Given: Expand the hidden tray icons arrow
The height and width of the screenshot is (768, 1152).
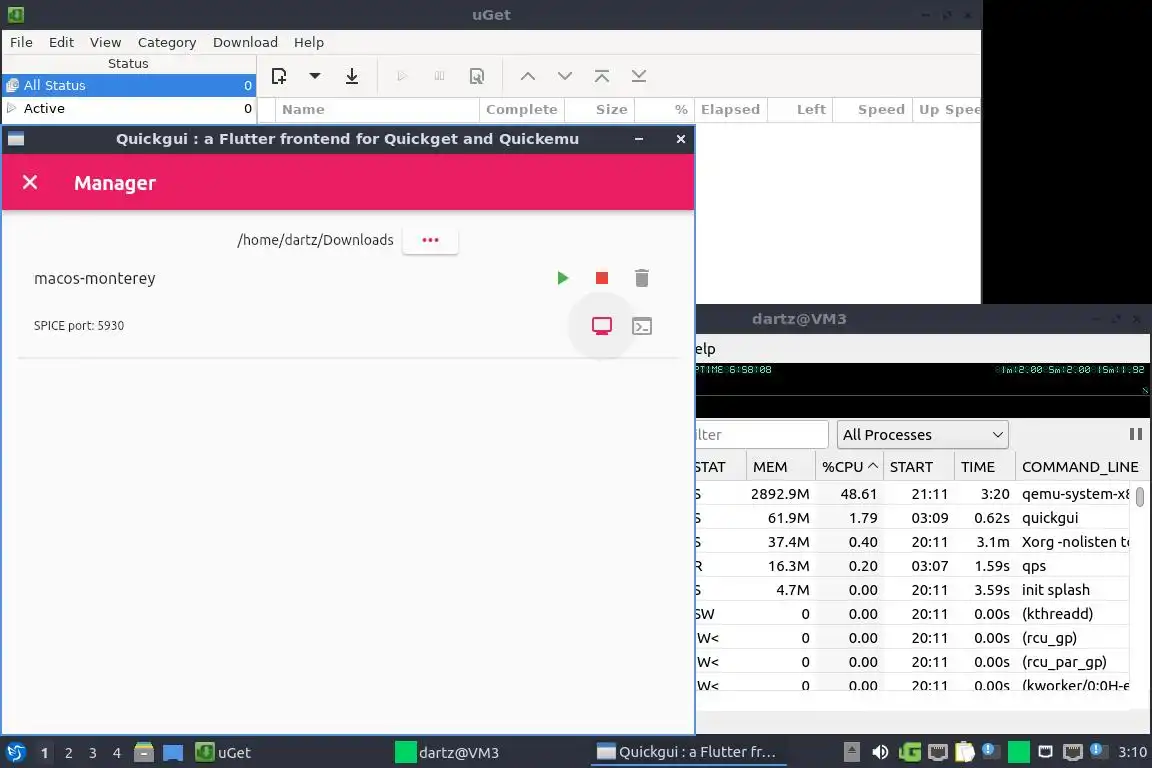Looking at the screenshot, I should [852, 752].
